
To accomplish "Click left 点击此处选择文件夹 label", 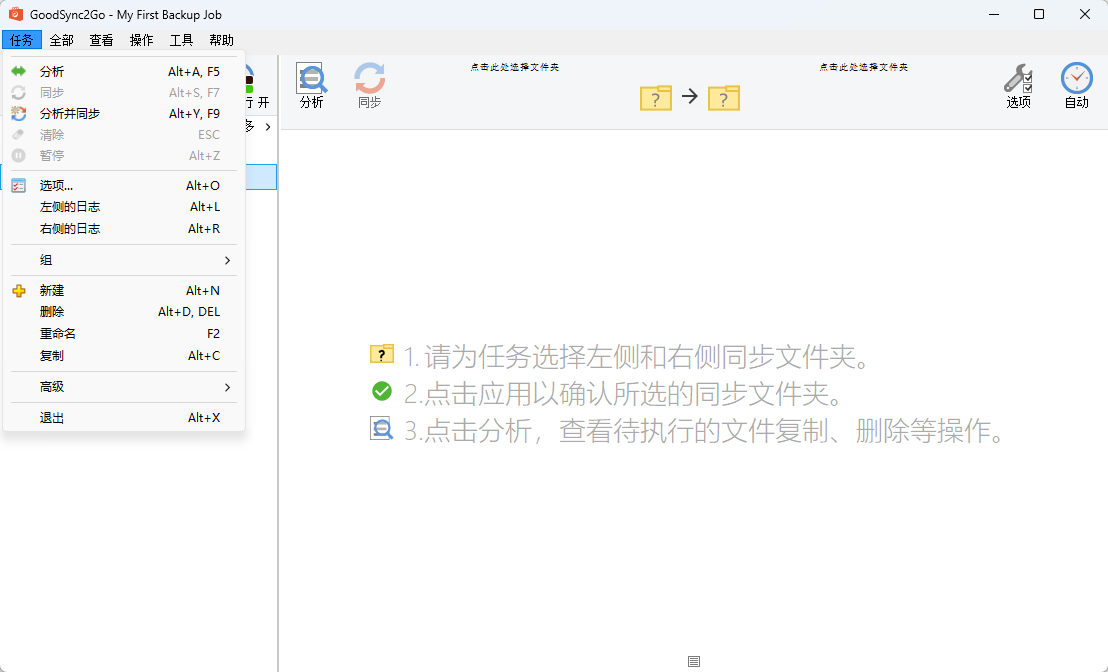I will [514, 67].
